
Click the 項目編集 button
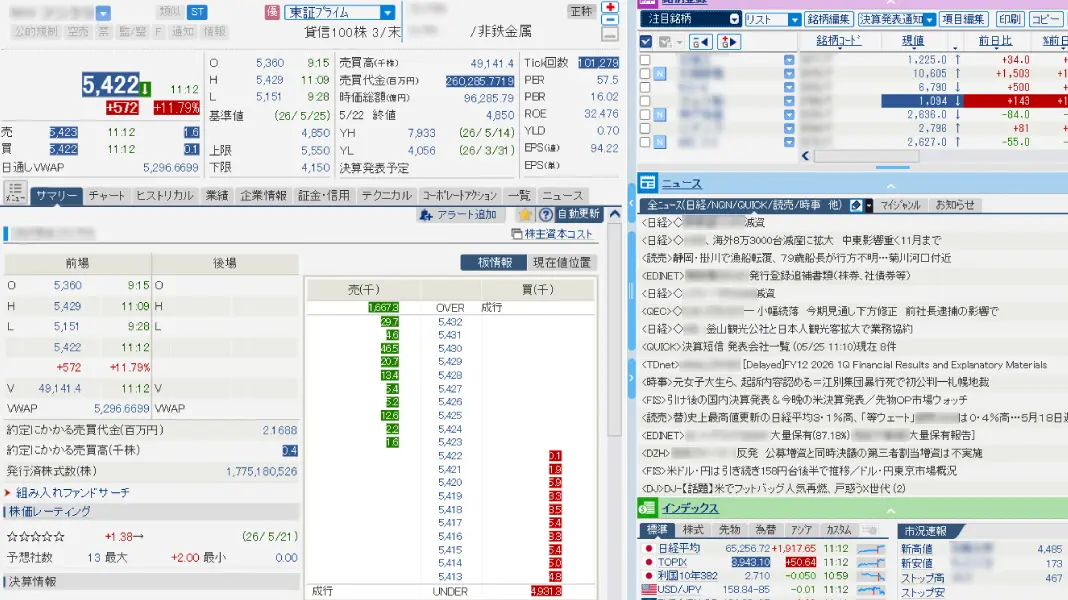coord(963,19)
